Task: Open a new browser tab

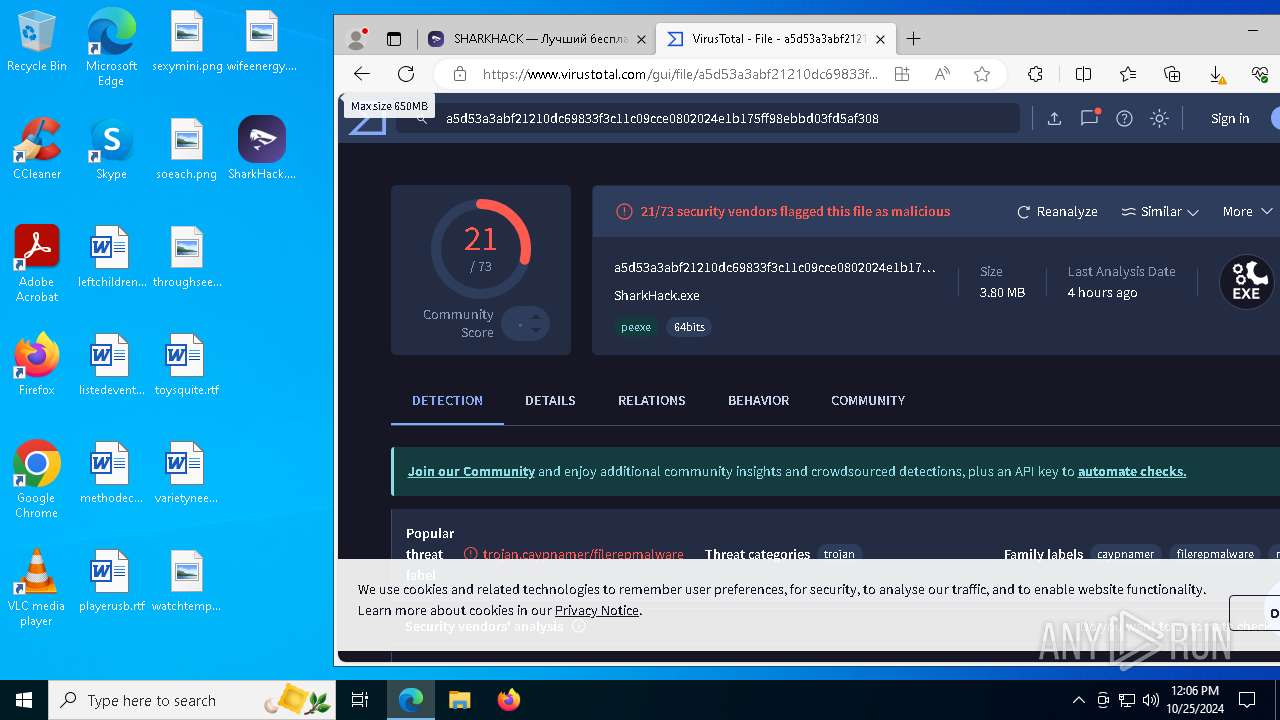Action: 913,39
